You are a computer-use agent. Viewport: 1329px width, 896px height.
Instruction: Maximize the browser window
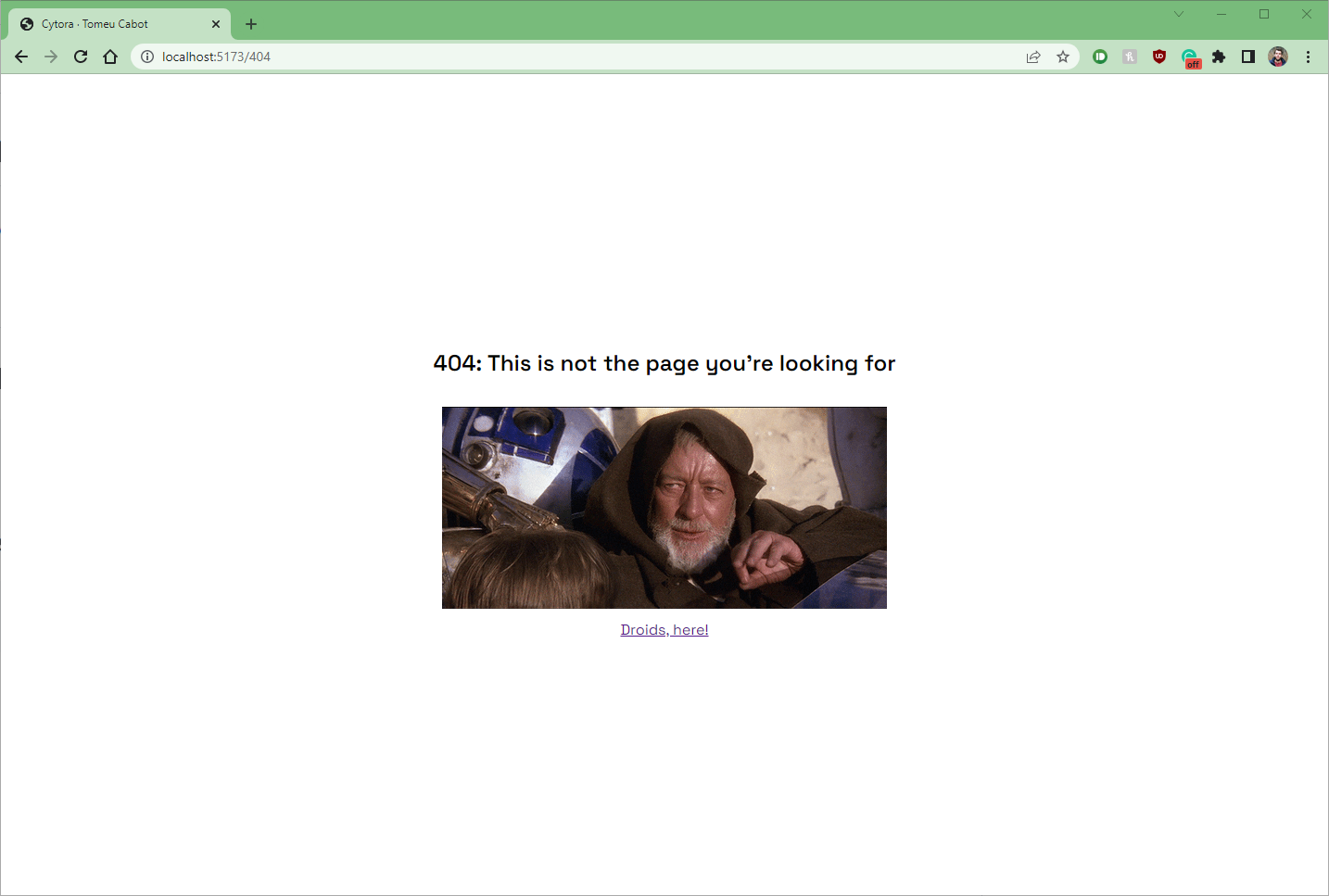pyautogui.click(x=1264, y=14)
